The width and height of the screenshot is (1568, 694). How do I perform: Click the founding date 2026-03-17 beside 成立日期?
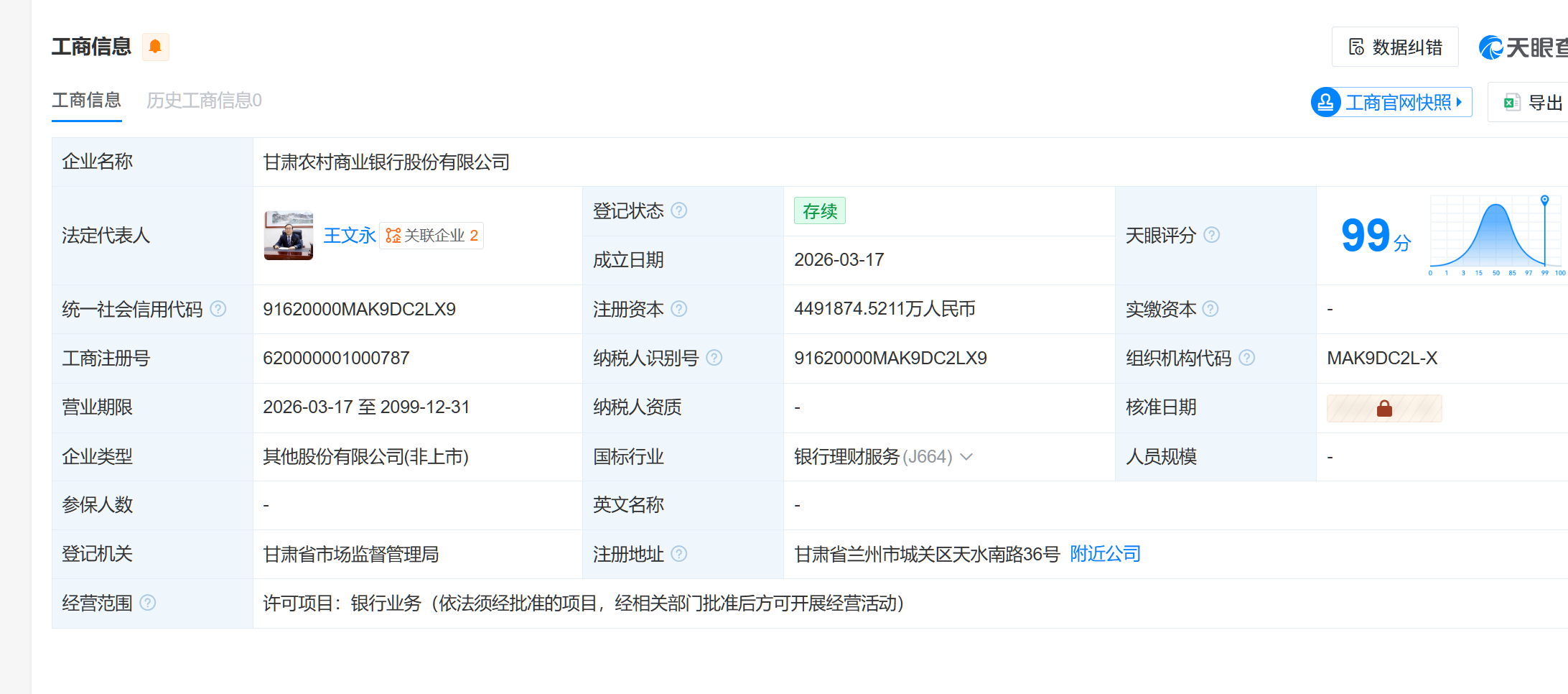[x=839, y=260]
